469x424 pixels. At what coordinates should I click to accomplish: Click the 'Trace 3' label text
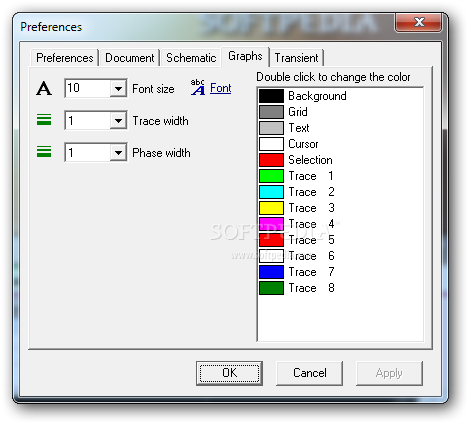pos(311,208)
